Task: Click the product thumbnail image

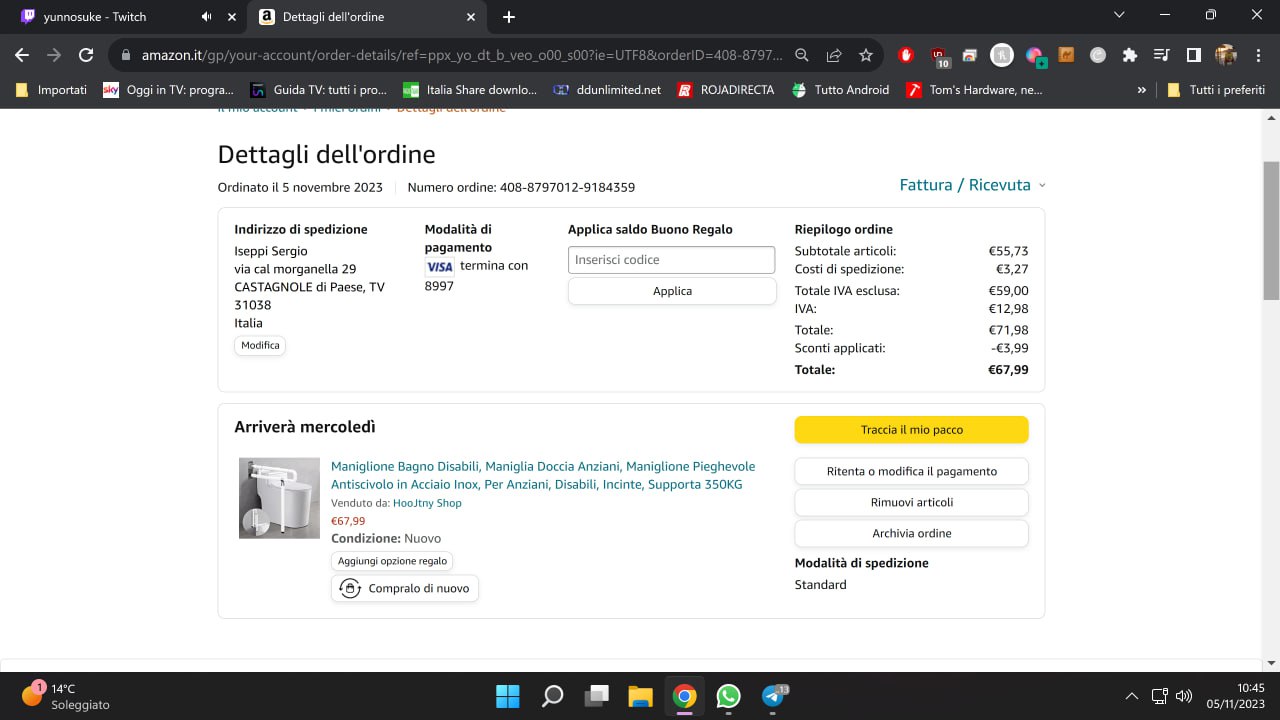Action: 279,498
